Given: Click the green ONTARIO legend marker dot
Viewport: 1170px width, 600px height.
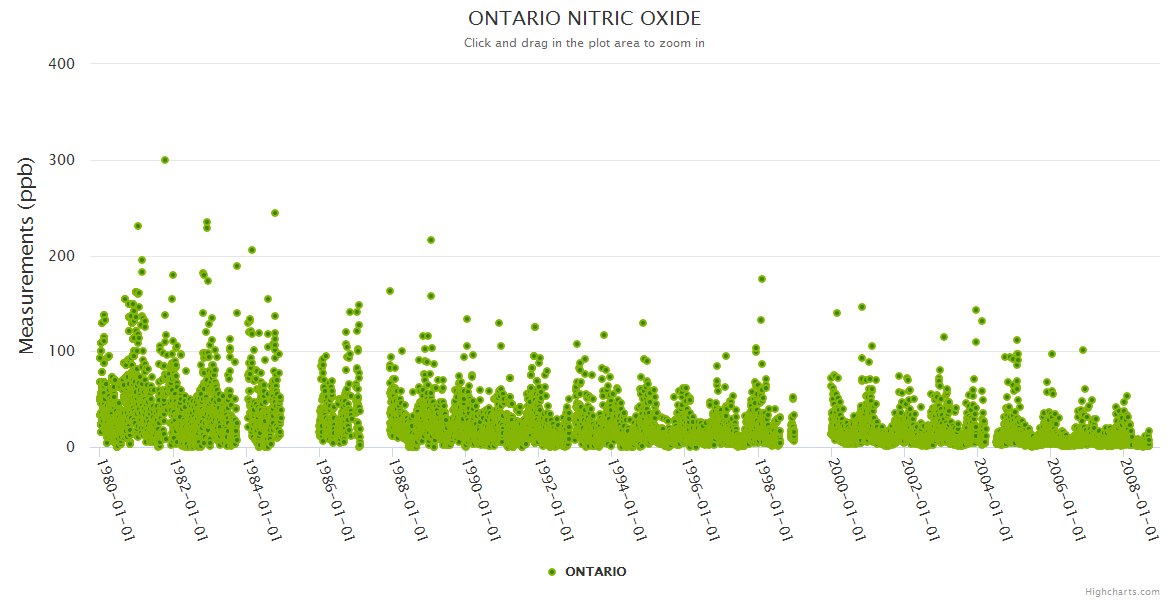Looking at the screenshot, I should click(x=552, y=572).
